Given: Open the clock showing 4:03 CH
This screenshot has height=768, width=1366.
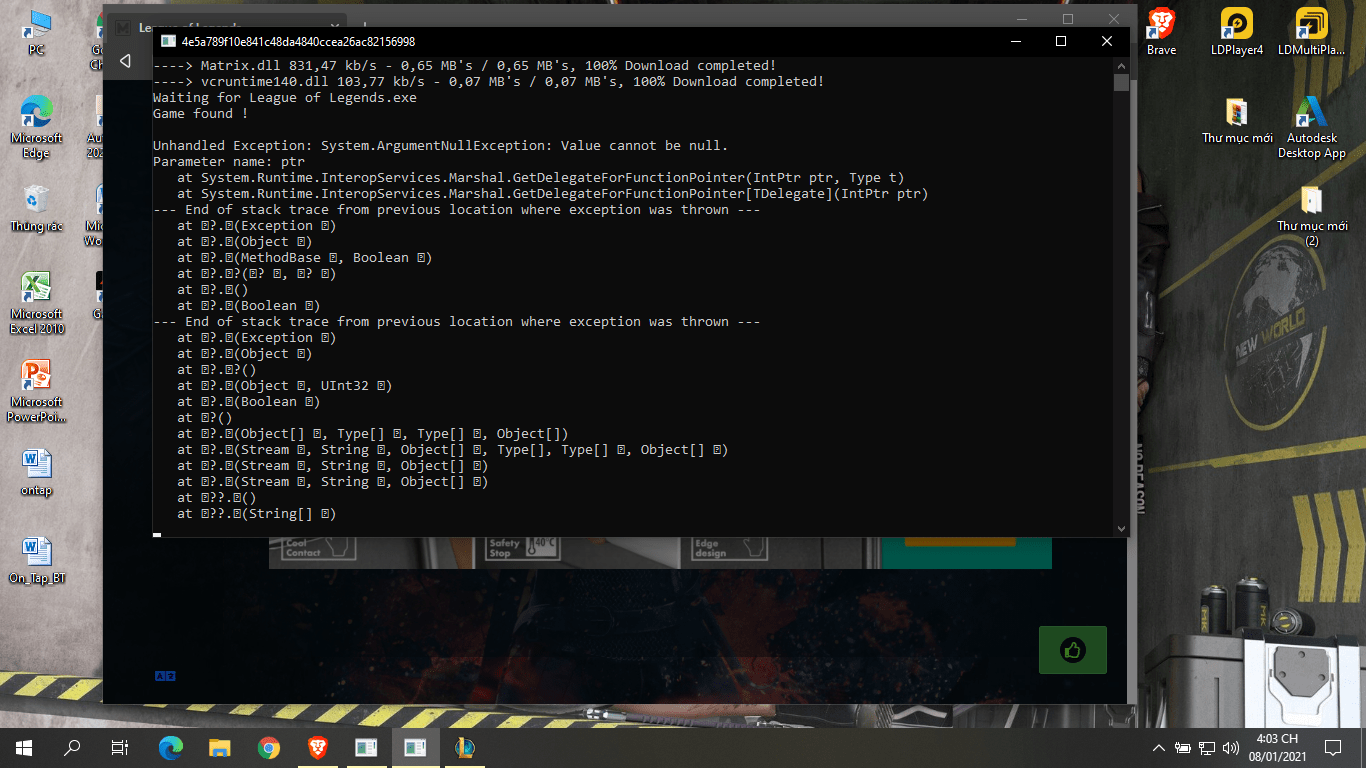Looking at the screenshot, I should (x=1277, y=747).
